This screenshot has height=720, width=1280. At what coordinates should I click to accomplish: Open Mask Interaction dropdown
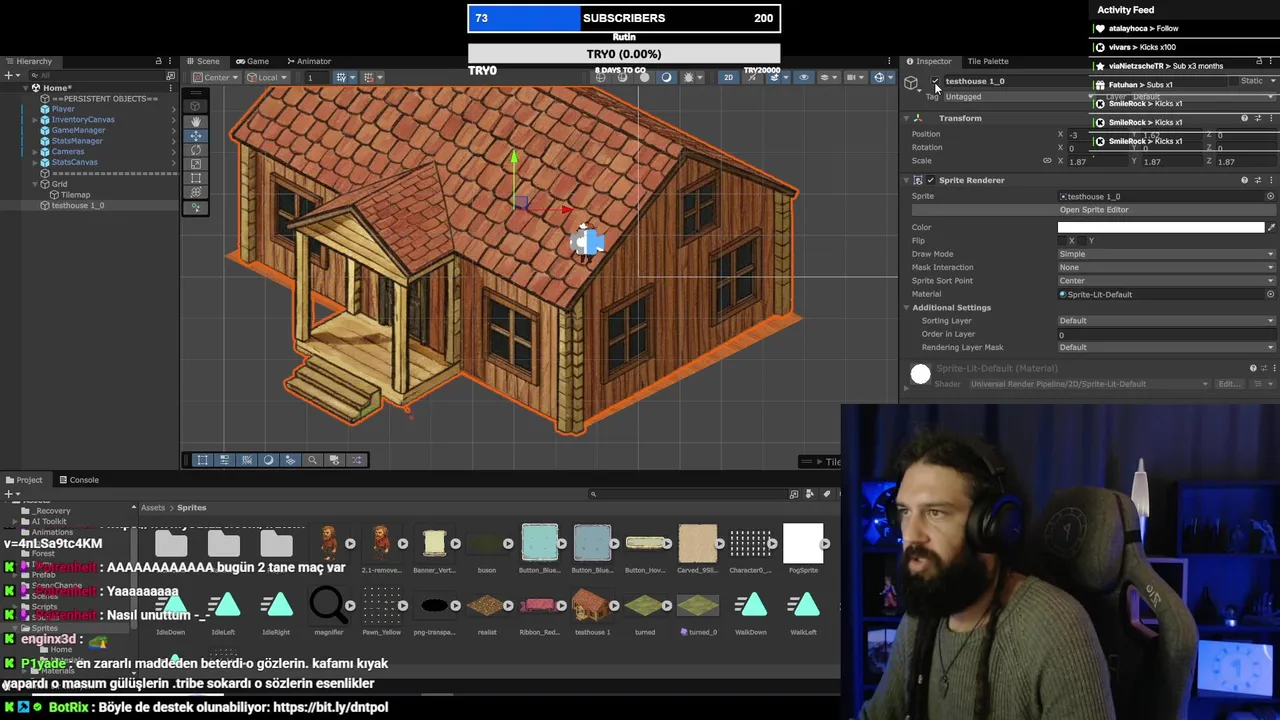coord(1166,267)
